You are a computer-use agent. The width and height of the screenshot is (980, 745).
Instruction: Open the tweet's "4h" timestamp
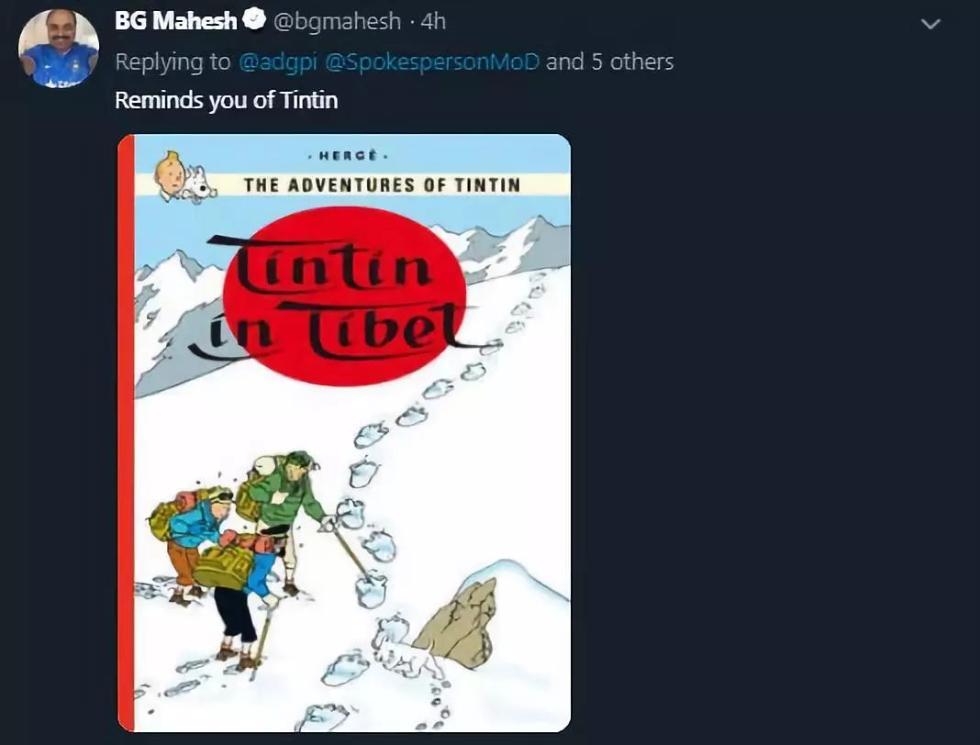433,21
